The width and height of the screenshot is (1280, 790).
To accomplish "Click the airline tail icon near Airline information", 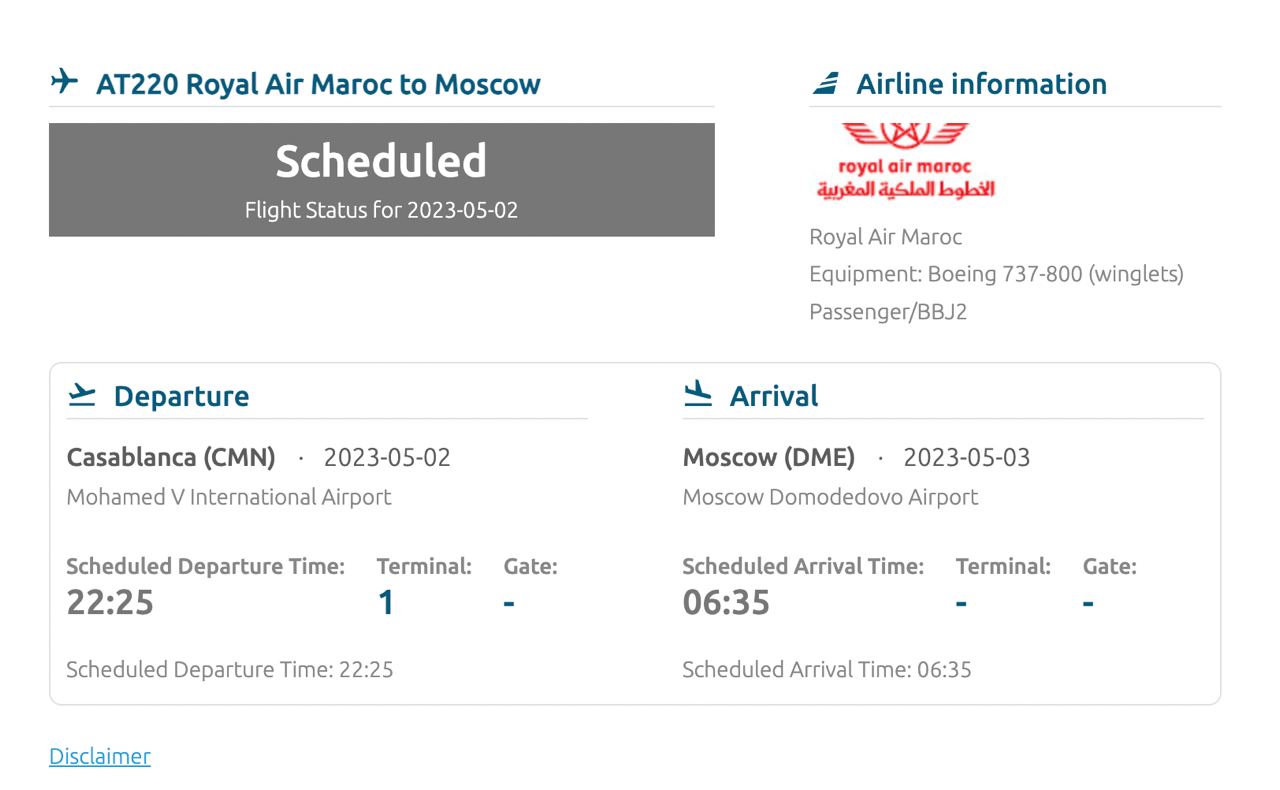I will (x=825, y=83).
